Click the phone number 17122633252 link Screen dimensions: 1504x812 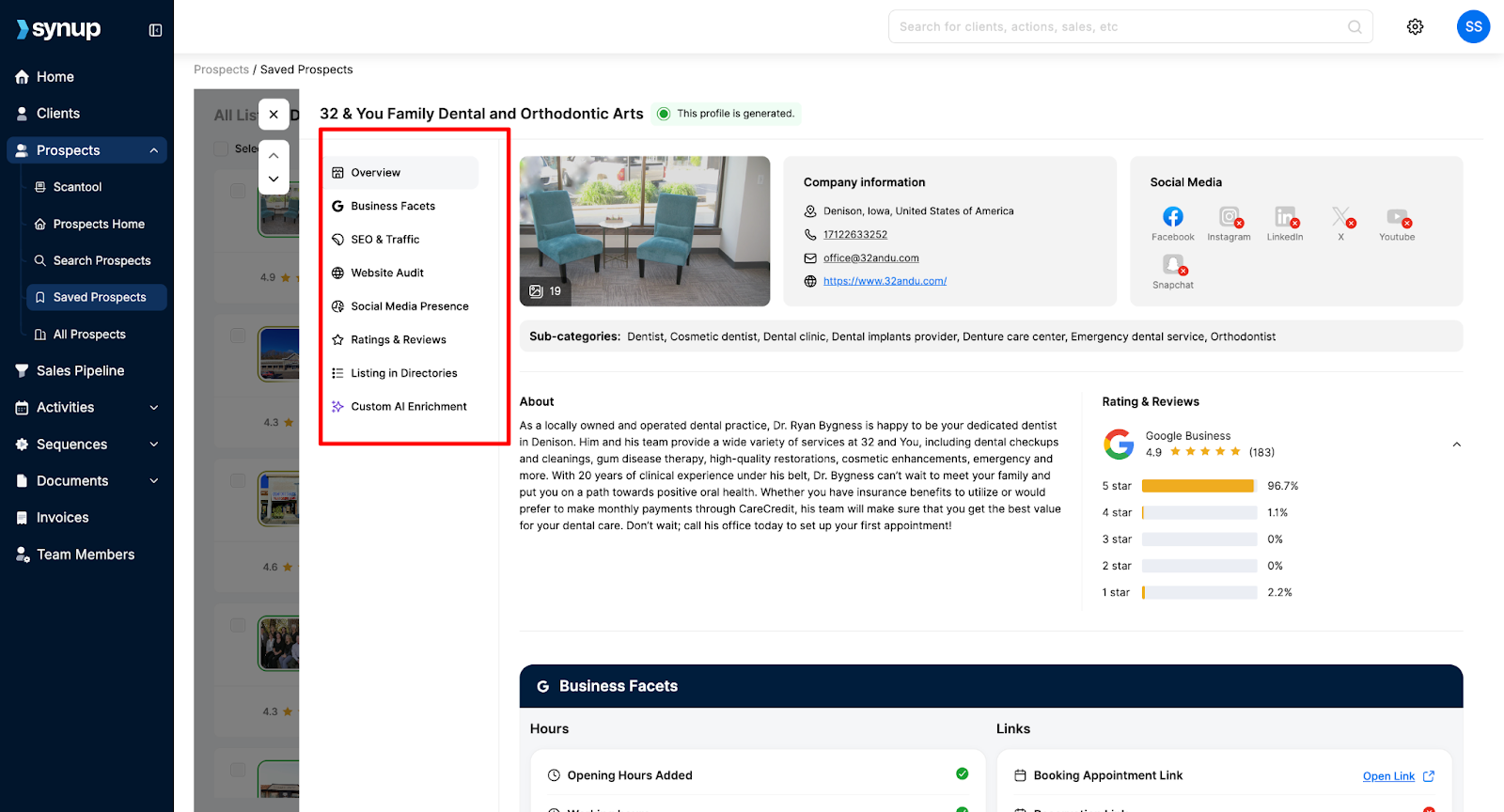click(x=855, y=235)
